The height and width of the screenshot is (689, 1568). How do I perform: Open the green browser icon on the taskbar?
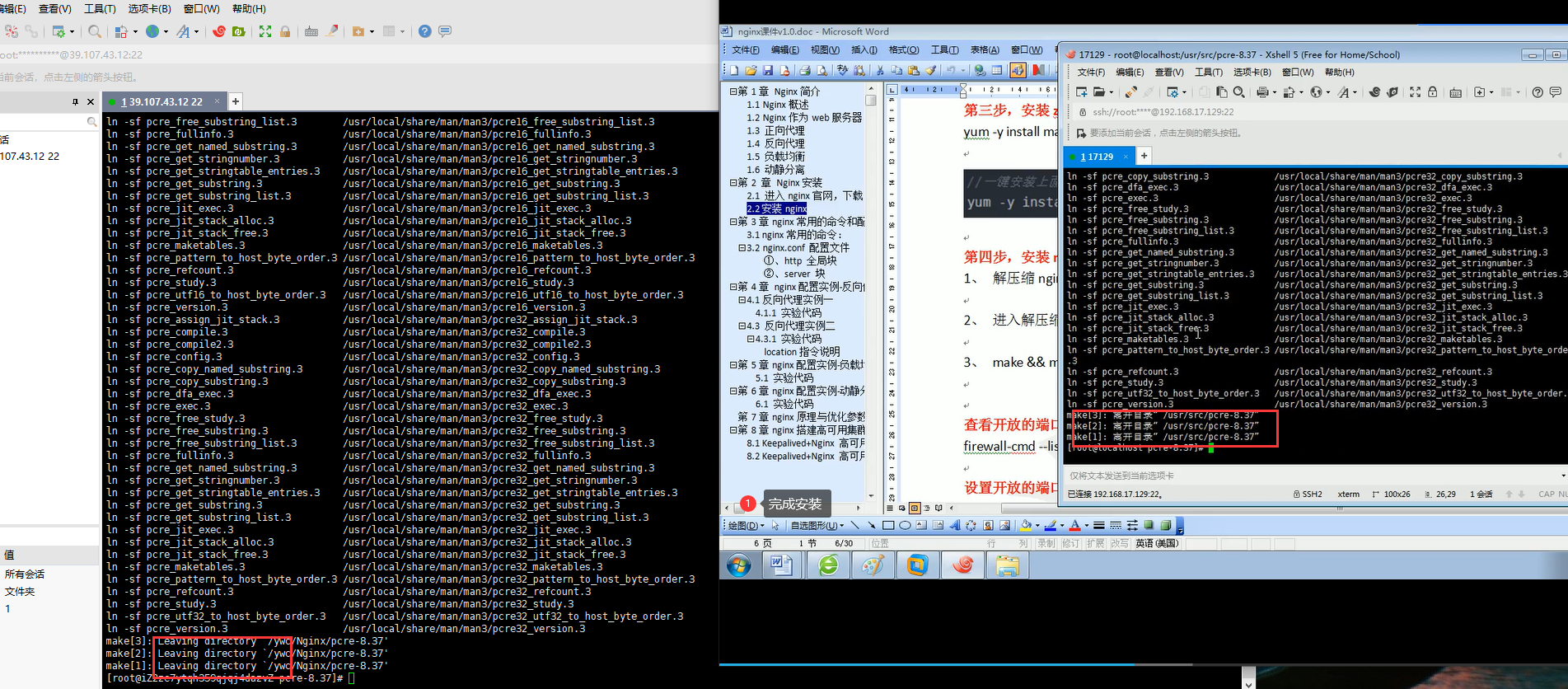coord(828,565)
